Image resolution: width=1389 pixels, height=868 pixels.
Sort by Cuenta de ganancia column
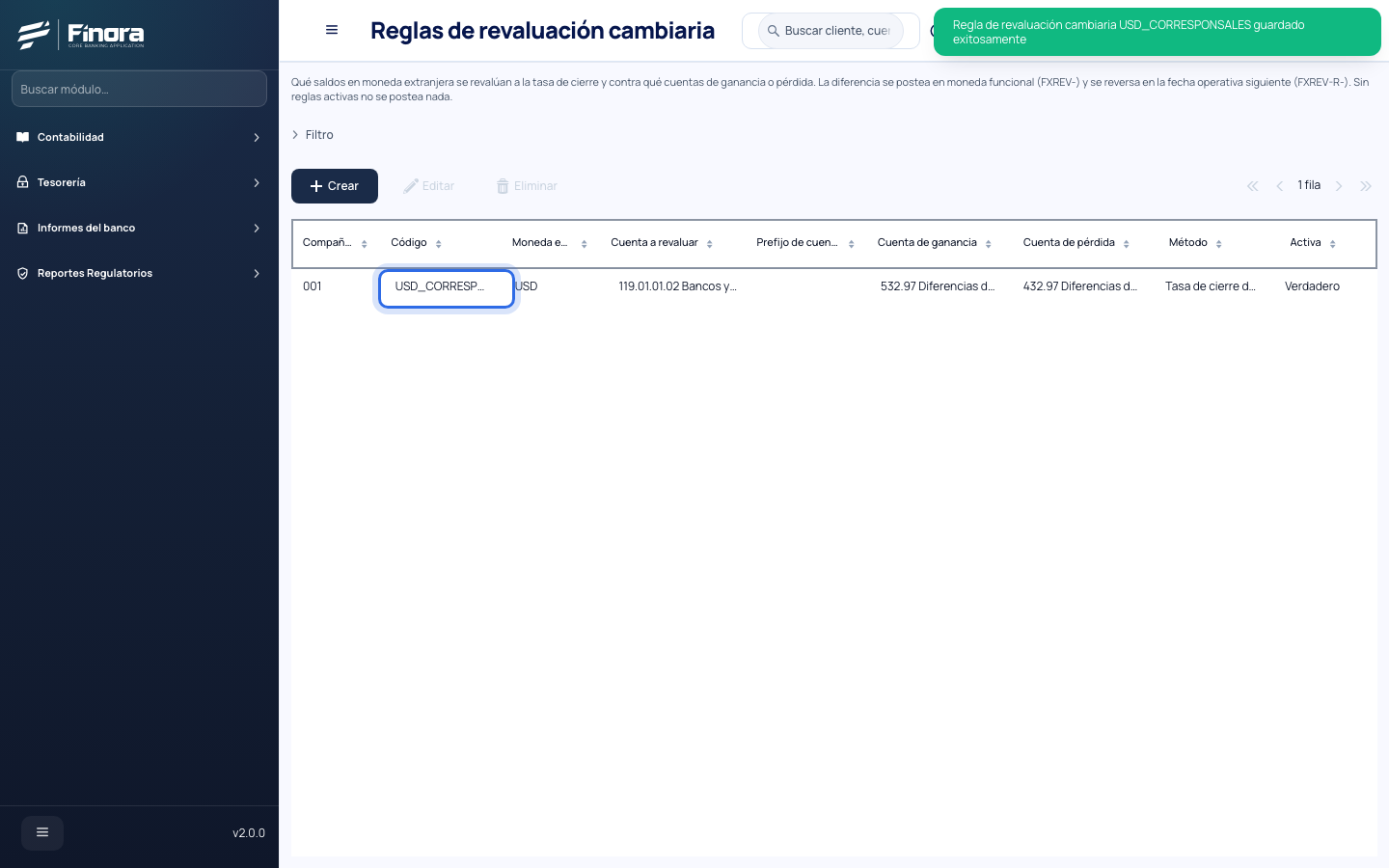[988, 244]
